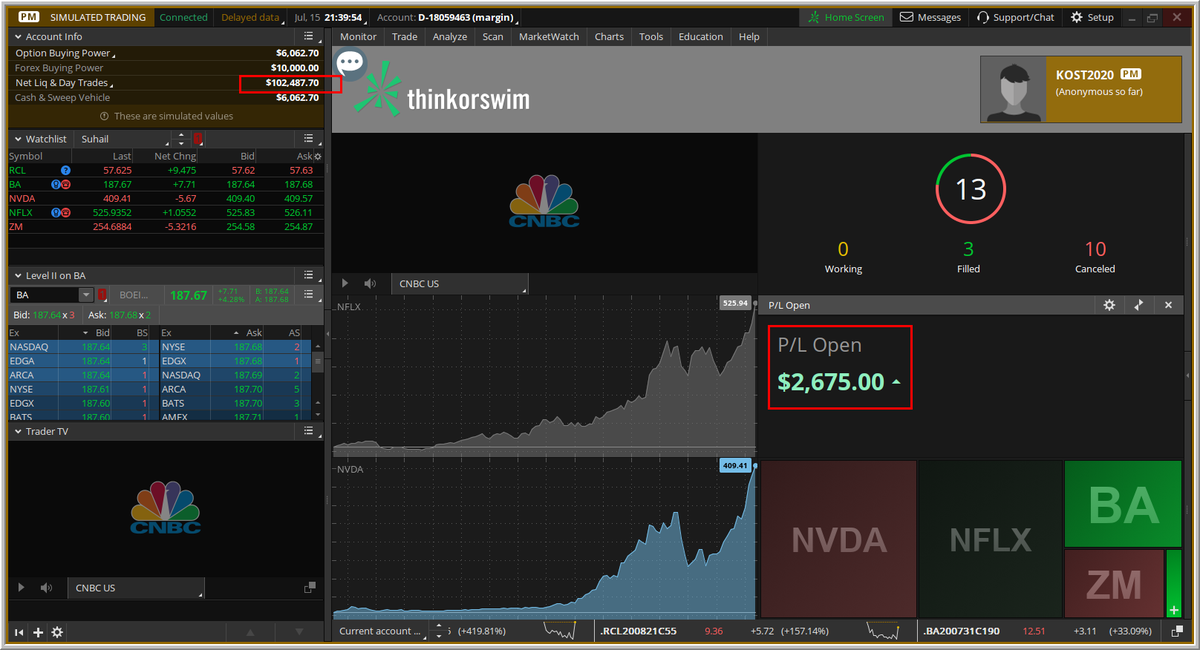Open the Charts tab
The image size is (1200, 650).
point(609,37)
